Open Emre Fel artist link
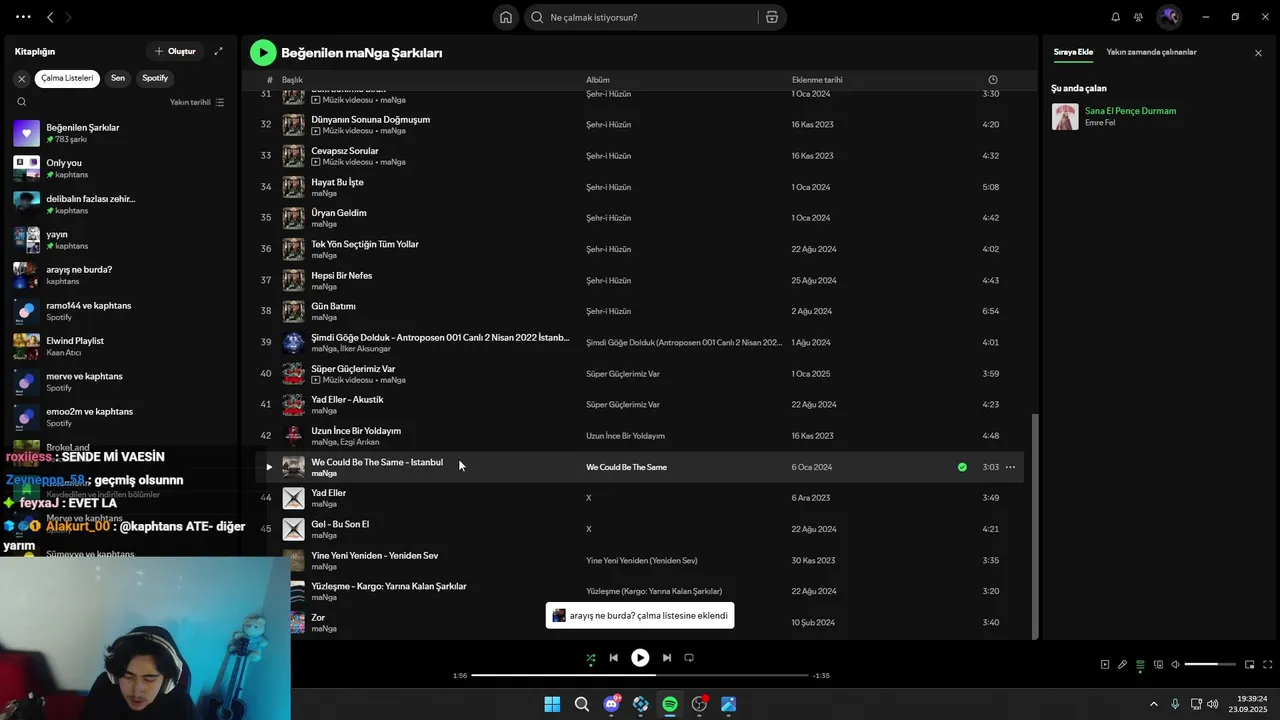Viewport: 1280px width, 720px height. [1100, 123]
